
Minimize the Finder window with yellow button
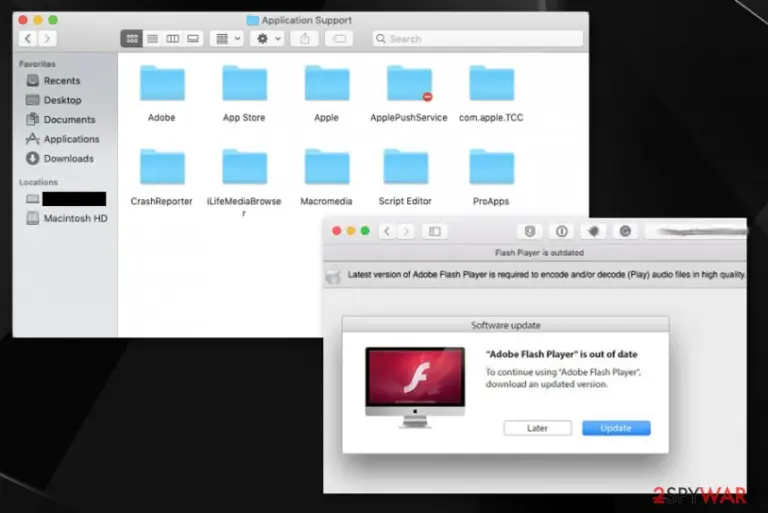click(x=38, y=20)
